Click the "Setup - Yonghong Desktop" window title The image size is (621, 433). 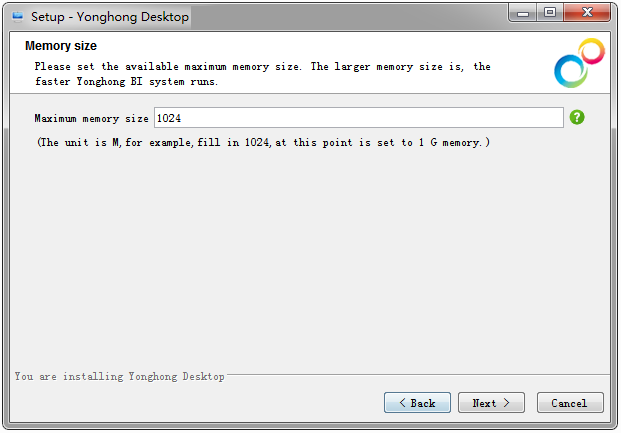pos(110,17)
